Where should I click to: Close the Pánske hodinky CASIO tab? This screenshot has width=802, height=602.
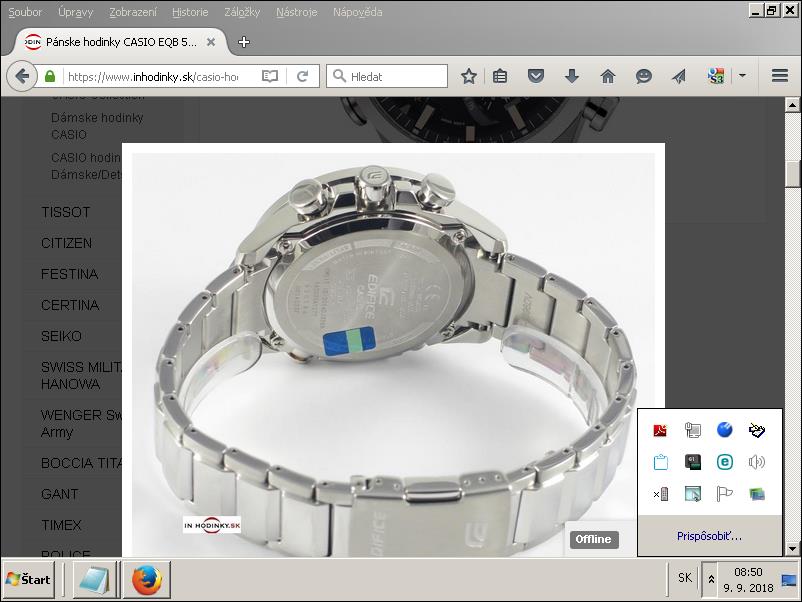click(211, 42)
